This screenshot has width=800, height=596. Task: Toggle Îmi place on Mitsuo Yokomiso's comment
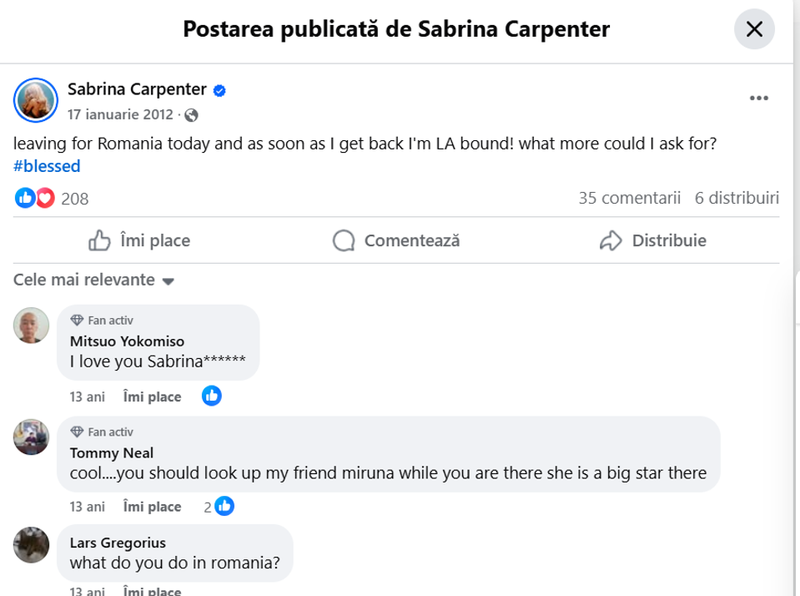[152, 397]
